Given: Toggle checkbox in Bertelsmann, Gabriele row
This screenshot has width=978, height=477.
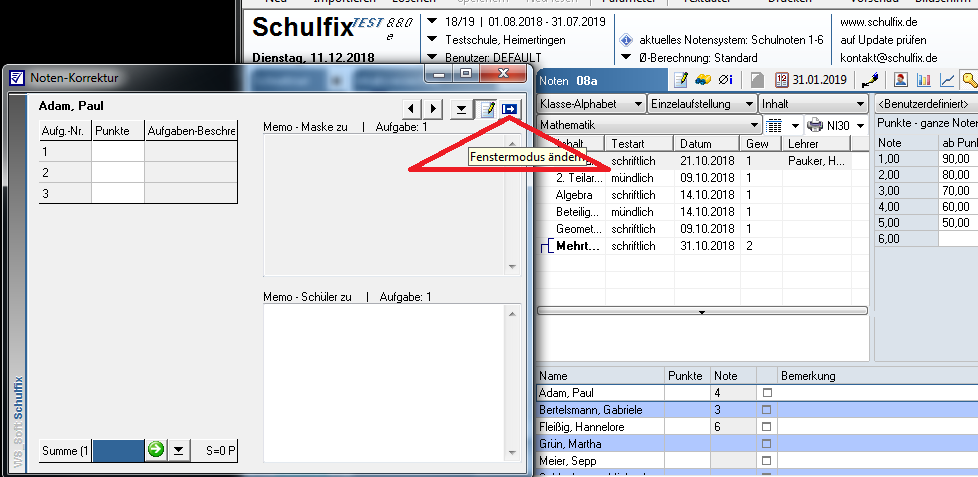Looking at the screenshot, I should [x=767, y=410].
